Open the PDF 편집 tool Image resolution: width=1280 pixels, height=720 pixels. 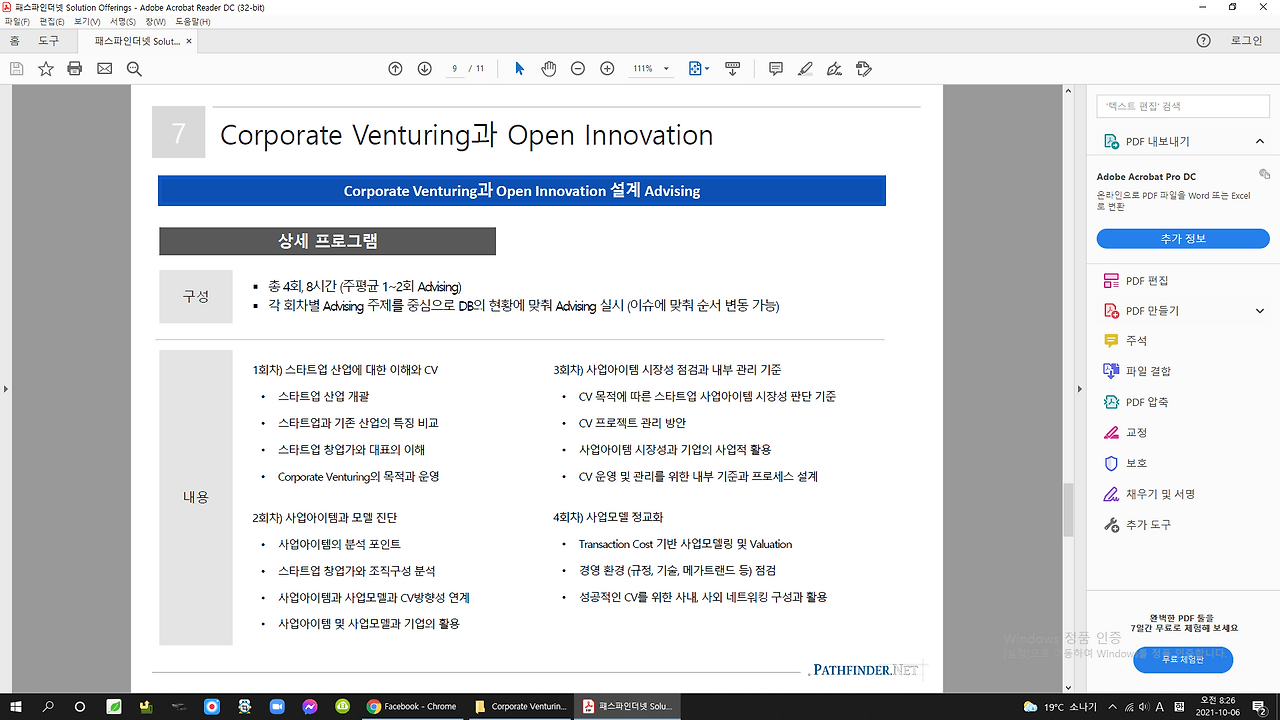tap(1136, 281)
